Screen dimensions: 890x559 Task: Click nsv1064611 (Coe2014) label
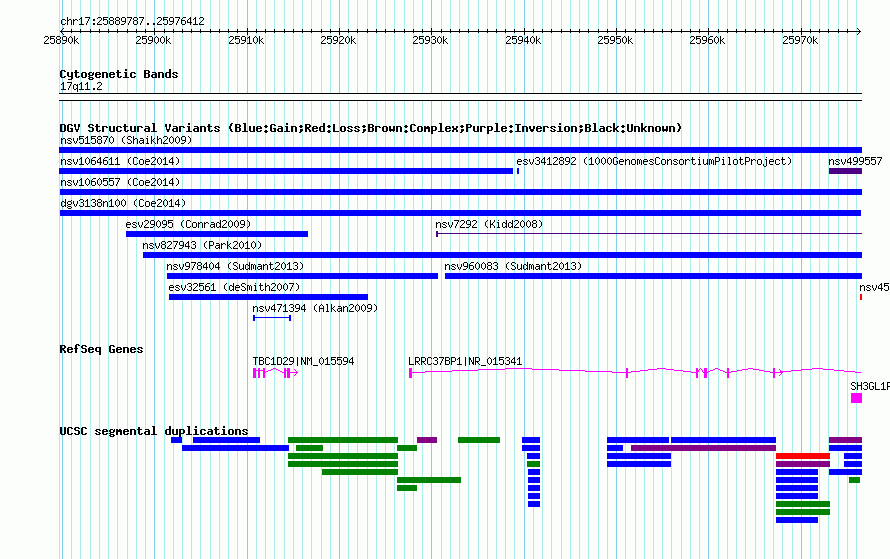point(120,161)
